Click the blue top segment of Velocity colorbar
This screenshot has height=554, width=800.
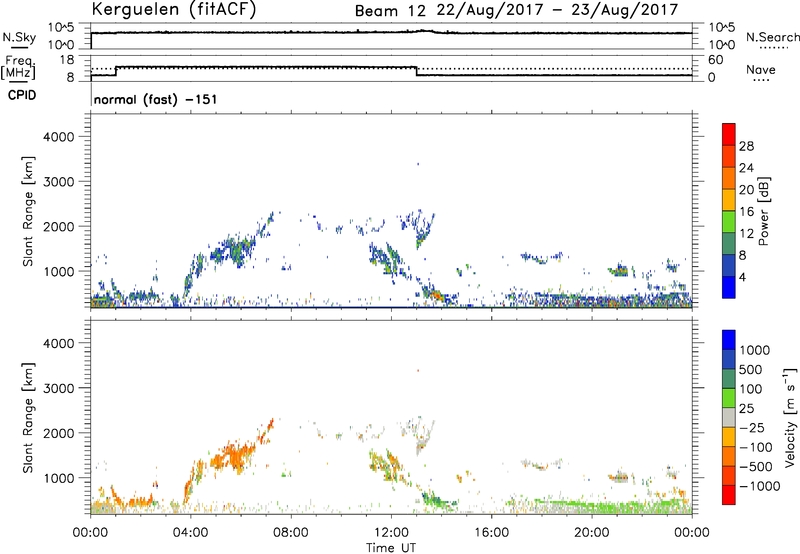tap(729, 340)
